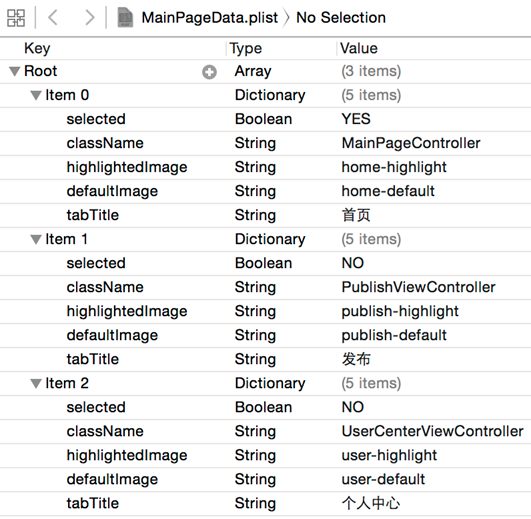Image resolution: width=531 pixels, height=519 pixels.
Task: Open the No Selection breadcrumb menu
Action: point(341,18)
